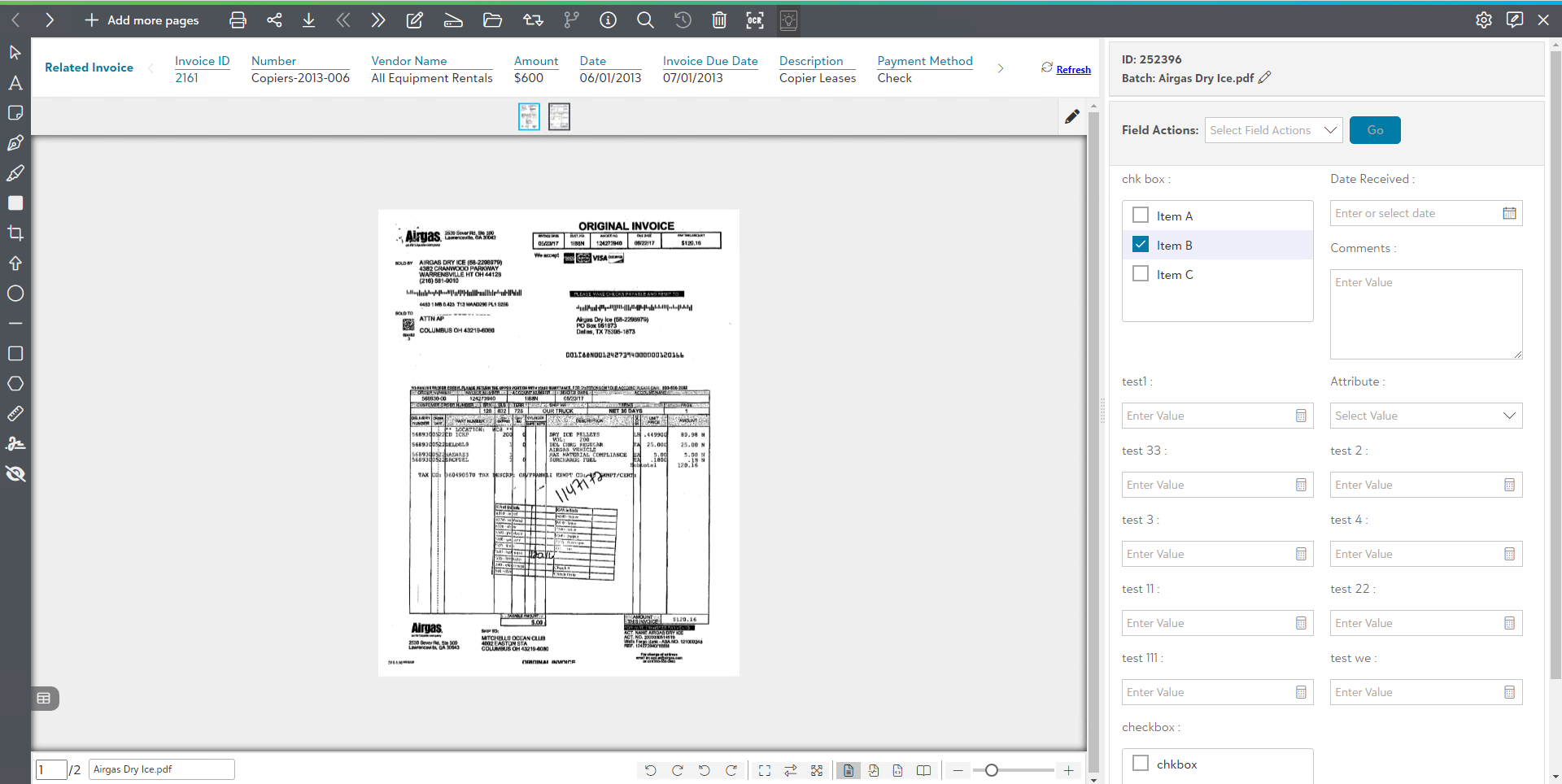Screen dimensions: 1562x784
Task: Toggle hide annotations eye icon
Action: 15,474
